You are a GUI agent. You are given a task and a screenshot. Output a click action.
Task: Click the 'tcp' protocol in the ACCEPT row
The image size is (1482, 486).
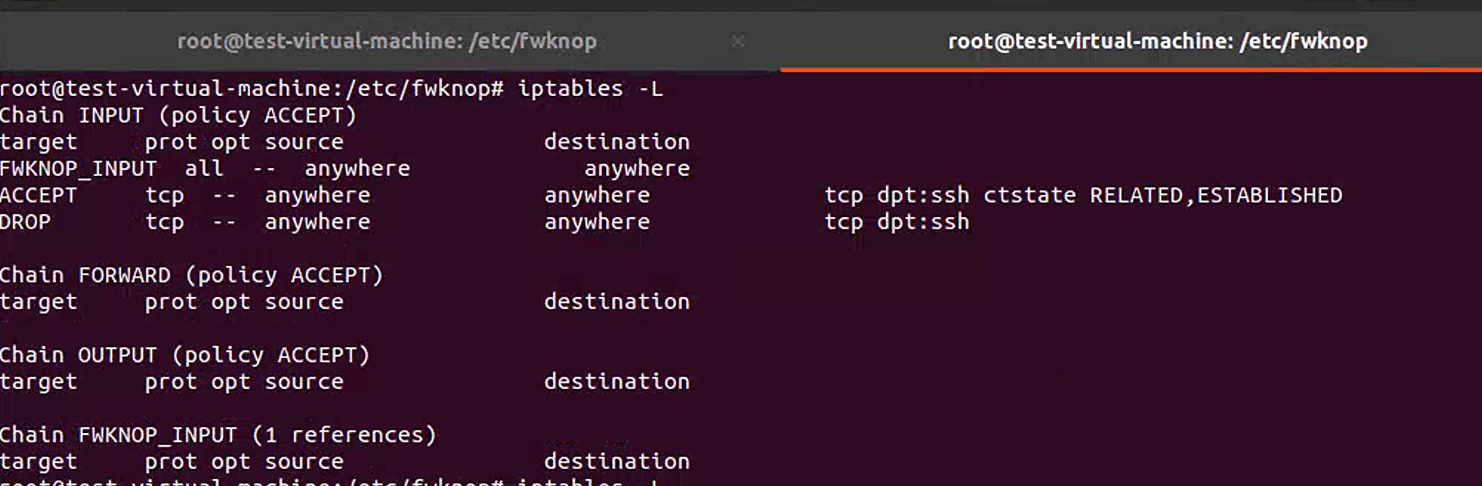pos(165,195)
